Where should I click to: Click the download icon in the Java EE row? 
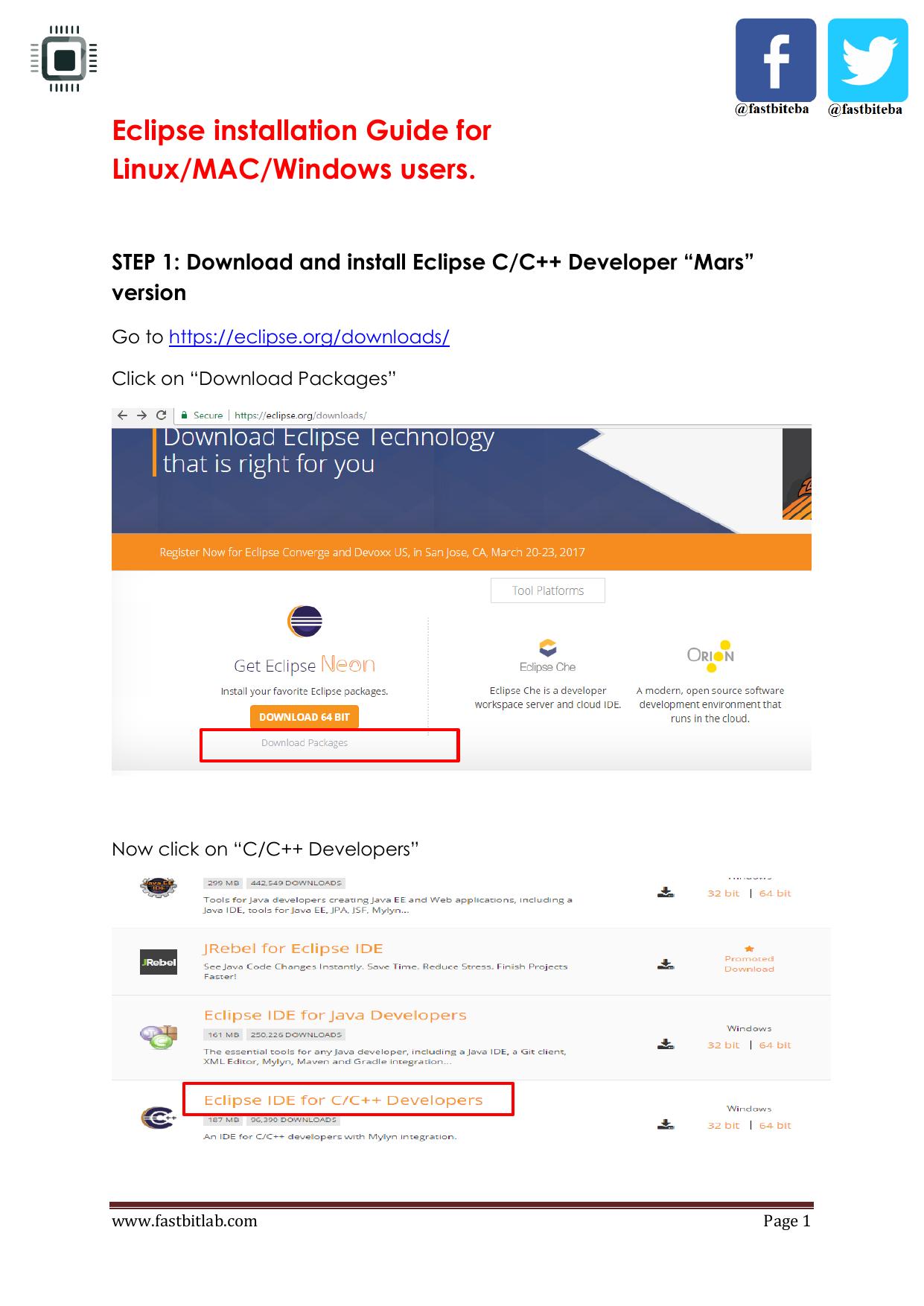(x=666, y=892)
